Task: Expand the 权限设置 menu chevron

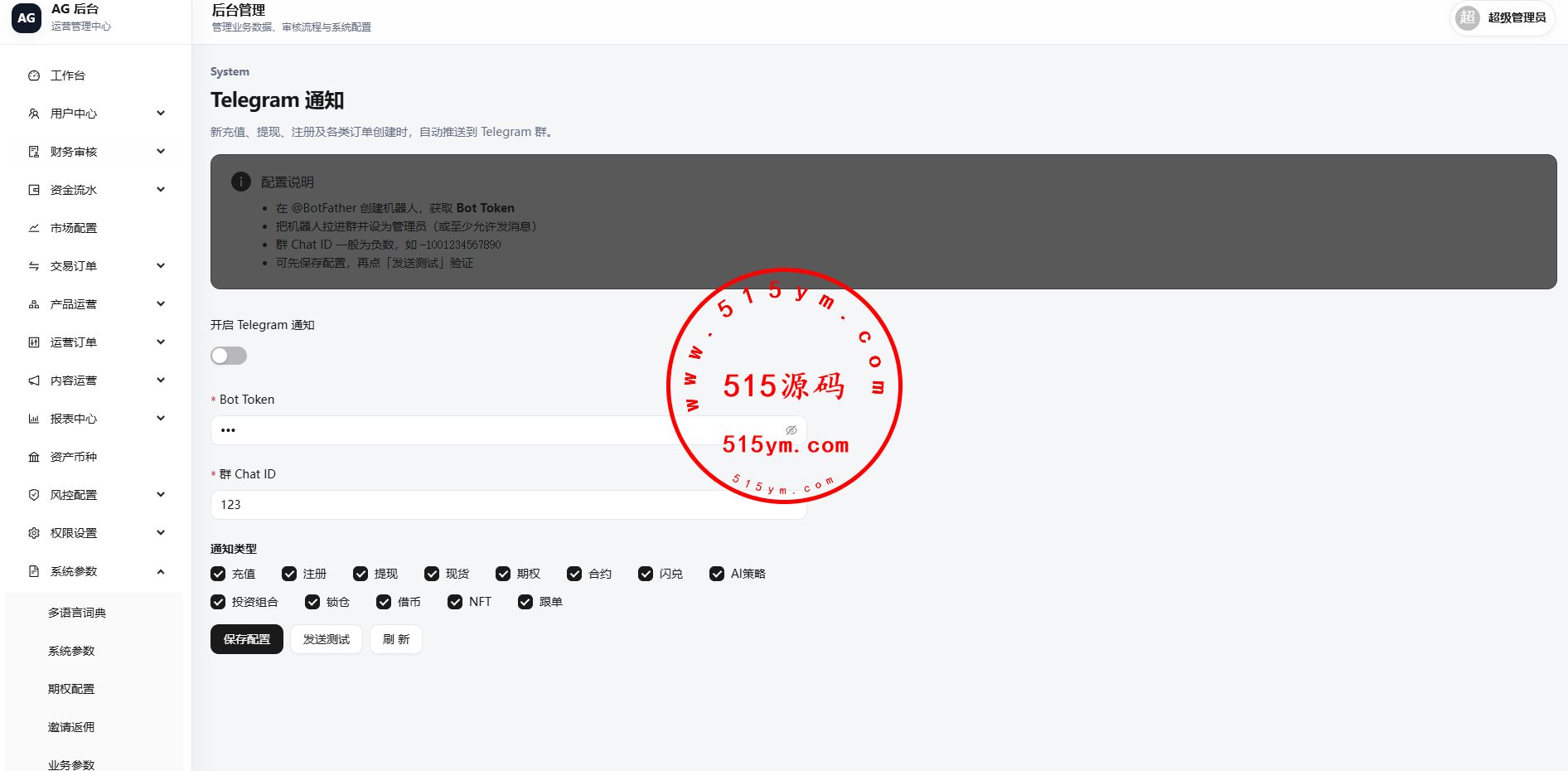Action: pyautogui.click(x=161, y=533)
